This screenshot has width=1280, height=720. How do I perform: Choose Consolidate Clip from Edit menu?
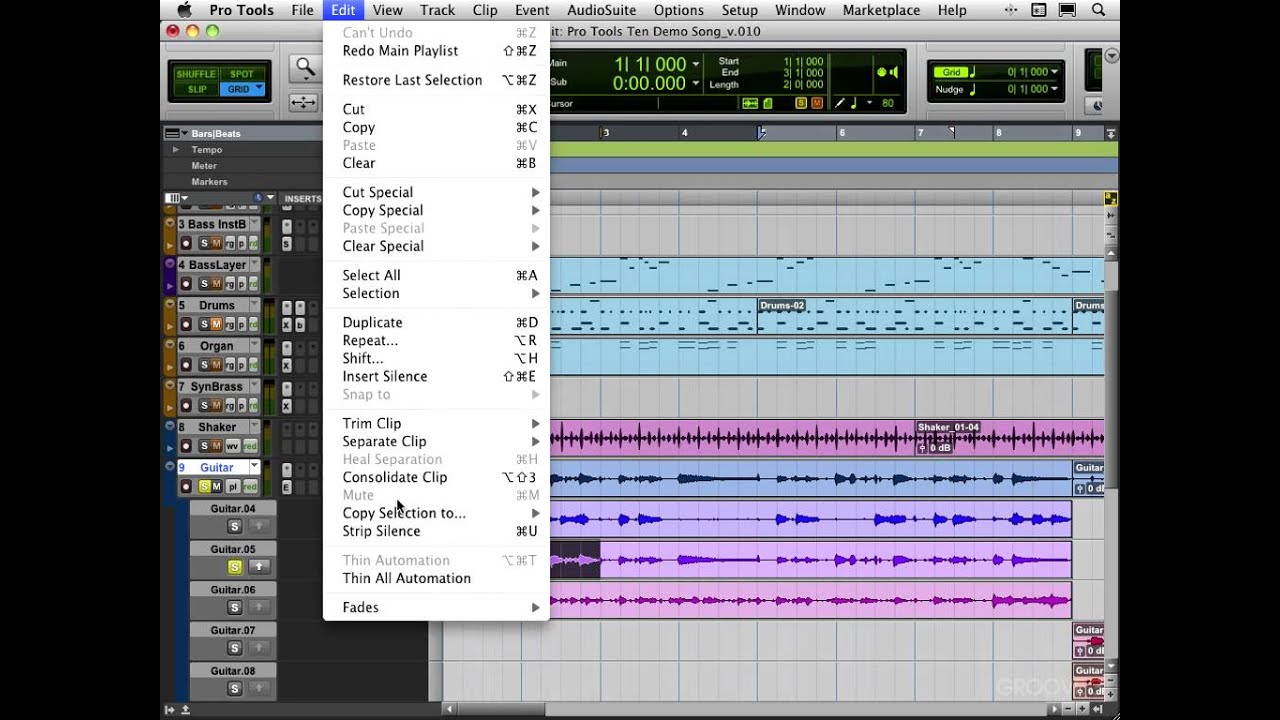(395, 477)
